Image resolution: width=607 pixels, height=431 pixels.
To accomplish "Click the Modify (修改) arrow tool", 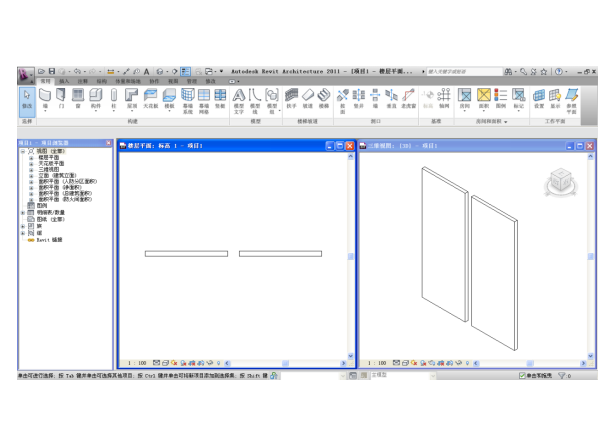I will coord(27,98).
